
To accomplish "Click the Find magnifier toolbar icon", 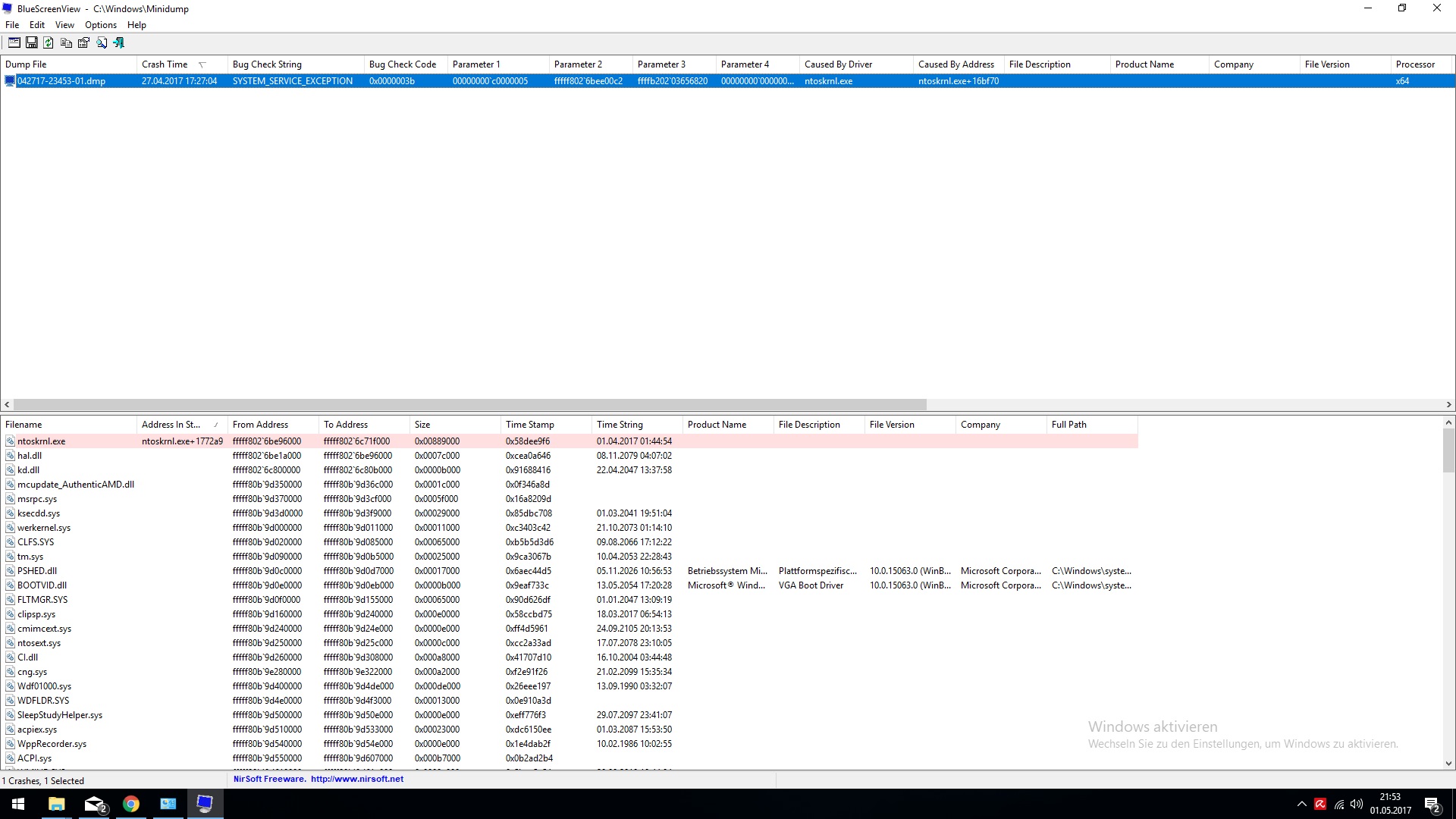I will 101,43.
